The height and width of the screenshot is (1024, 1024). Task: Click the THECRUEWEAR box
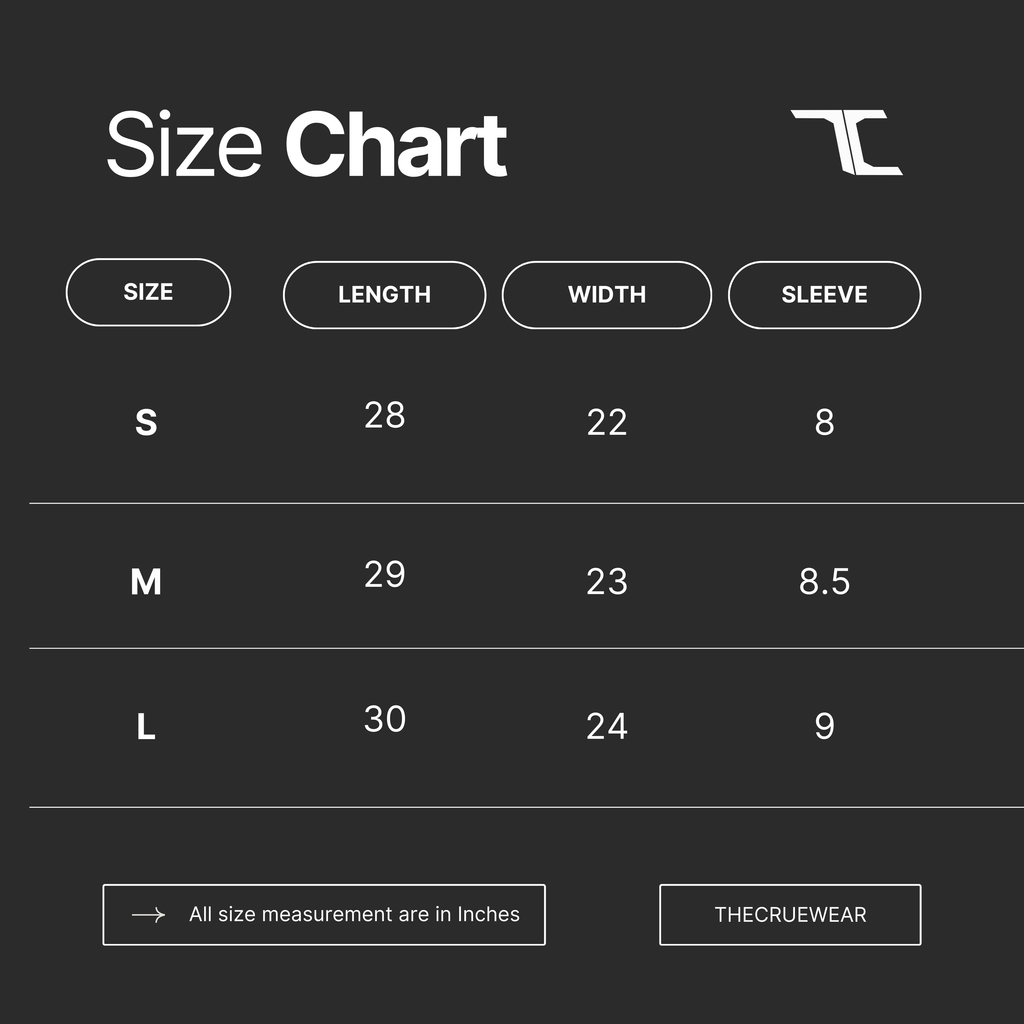790,915
